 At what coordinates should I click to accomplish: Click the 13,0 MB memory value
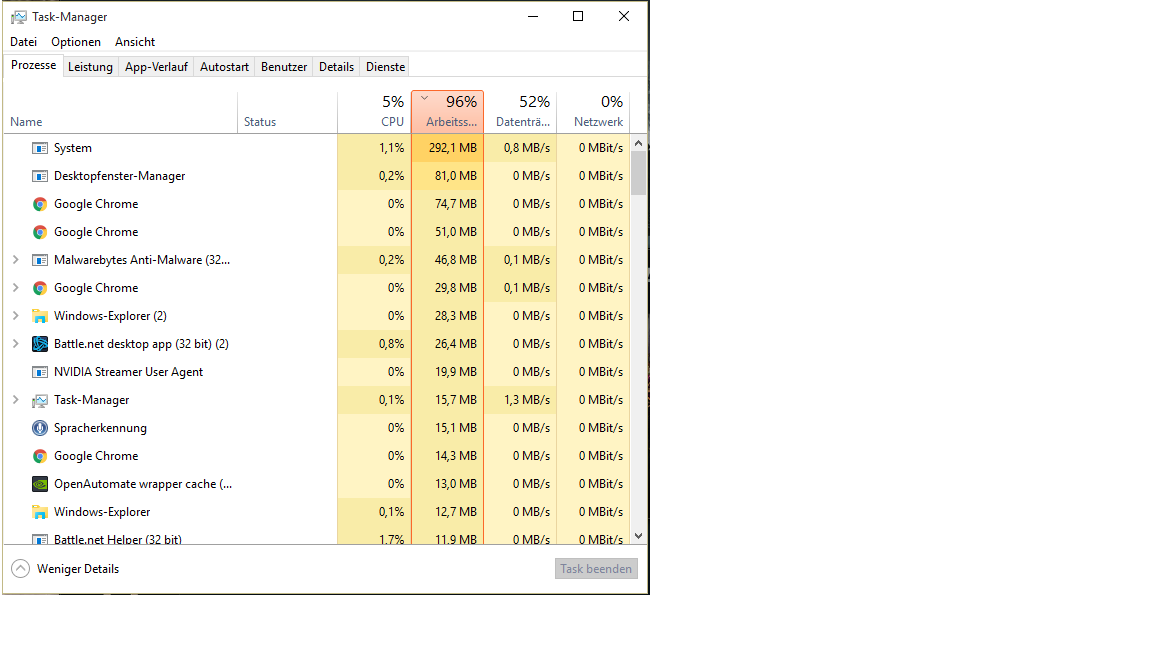pos(456,484)
